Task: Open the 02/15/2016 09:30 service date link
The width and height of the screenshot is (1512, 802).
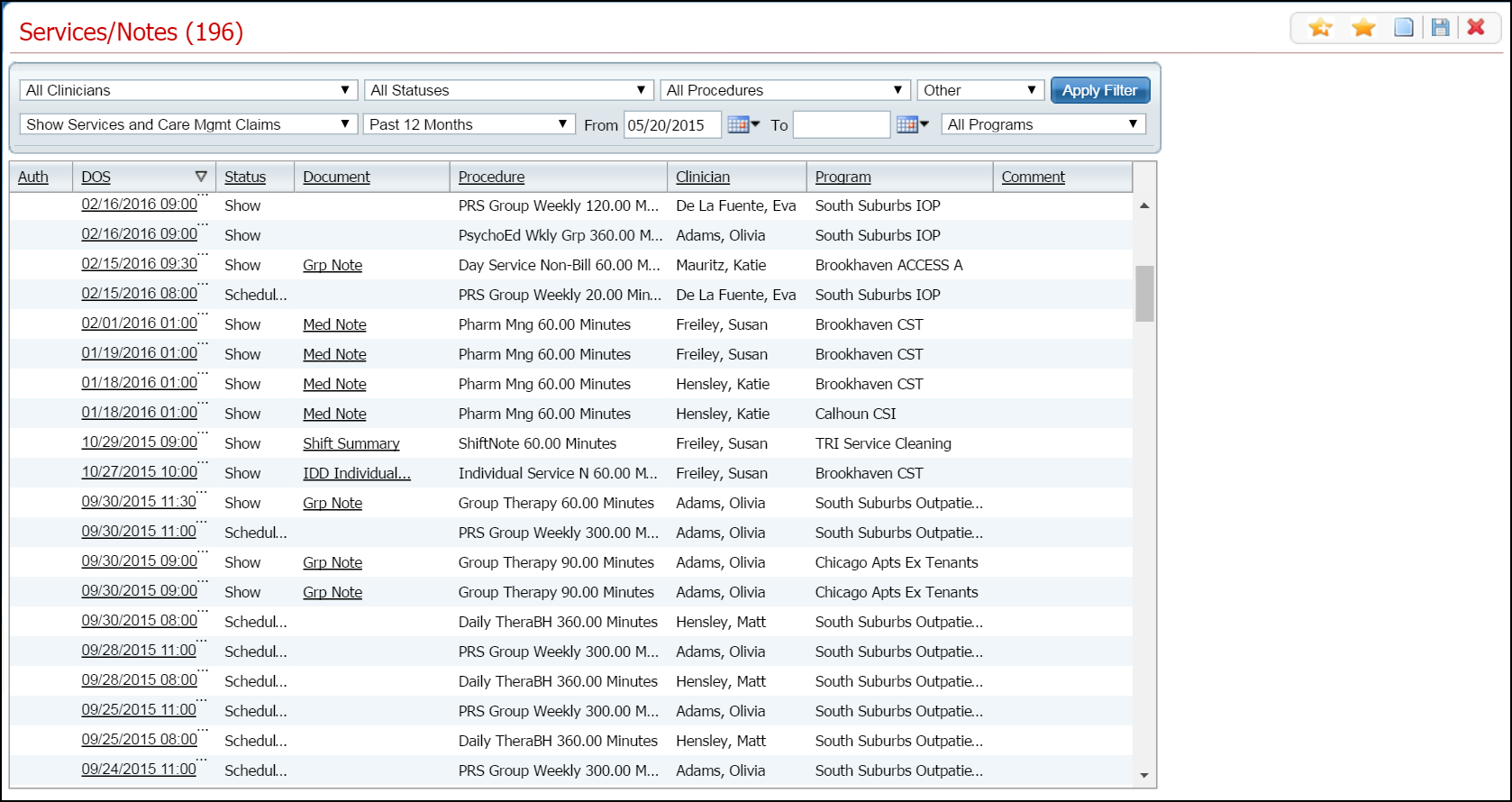Action: [x=140, y=264]
